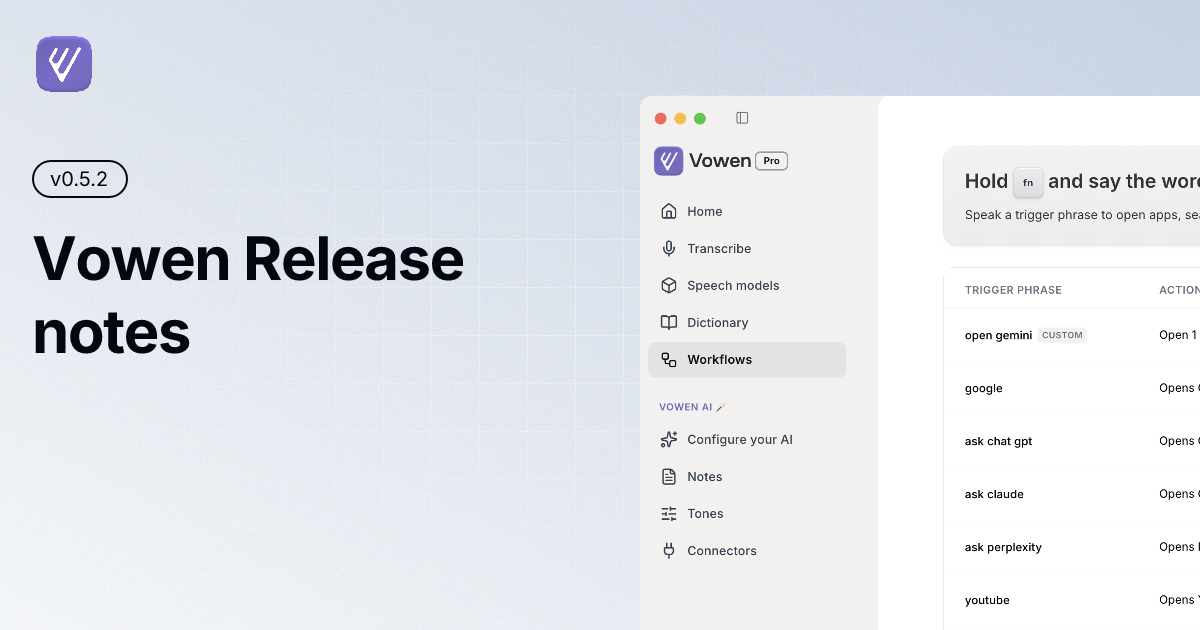1200x630 pixels.
Task: Click the Speech models cube icon
Action: coord(669,286)
